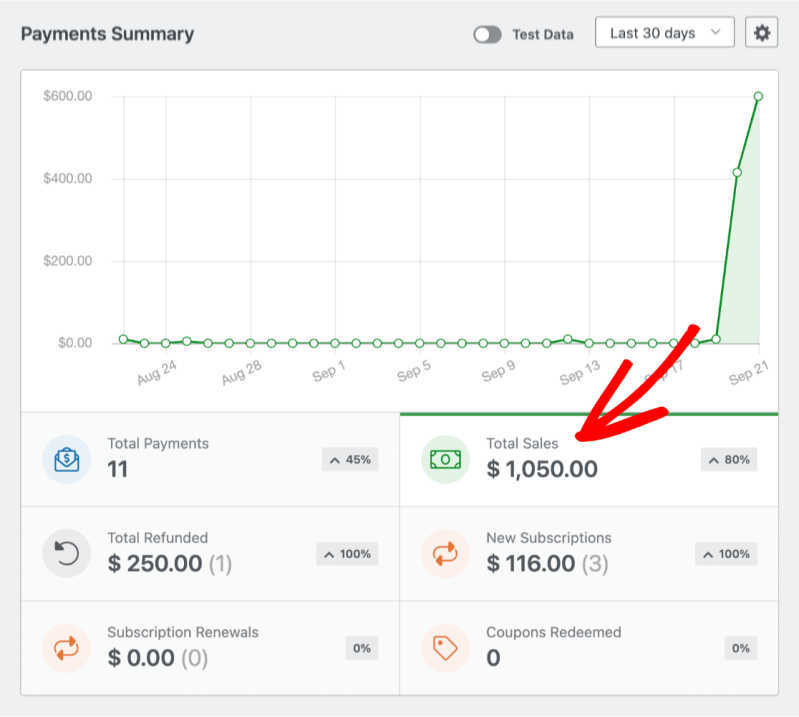Click the Subscription Renewals arrows icon
This screenshot has width=799, height=717.
[67, 648]
